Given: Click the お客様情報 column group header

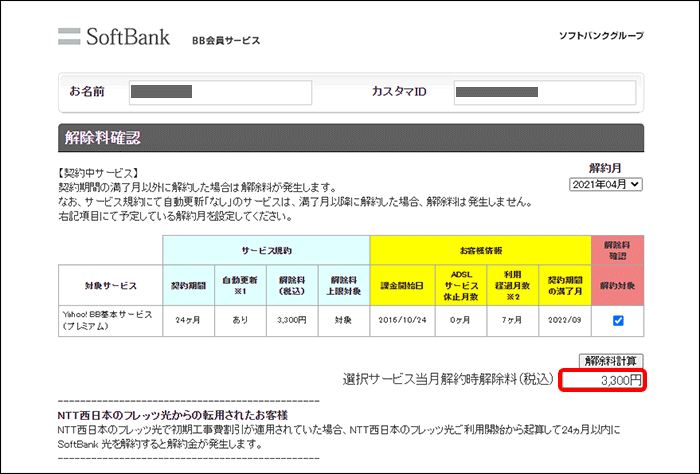Looking at the screenshot, I should (x=481, y=250).
